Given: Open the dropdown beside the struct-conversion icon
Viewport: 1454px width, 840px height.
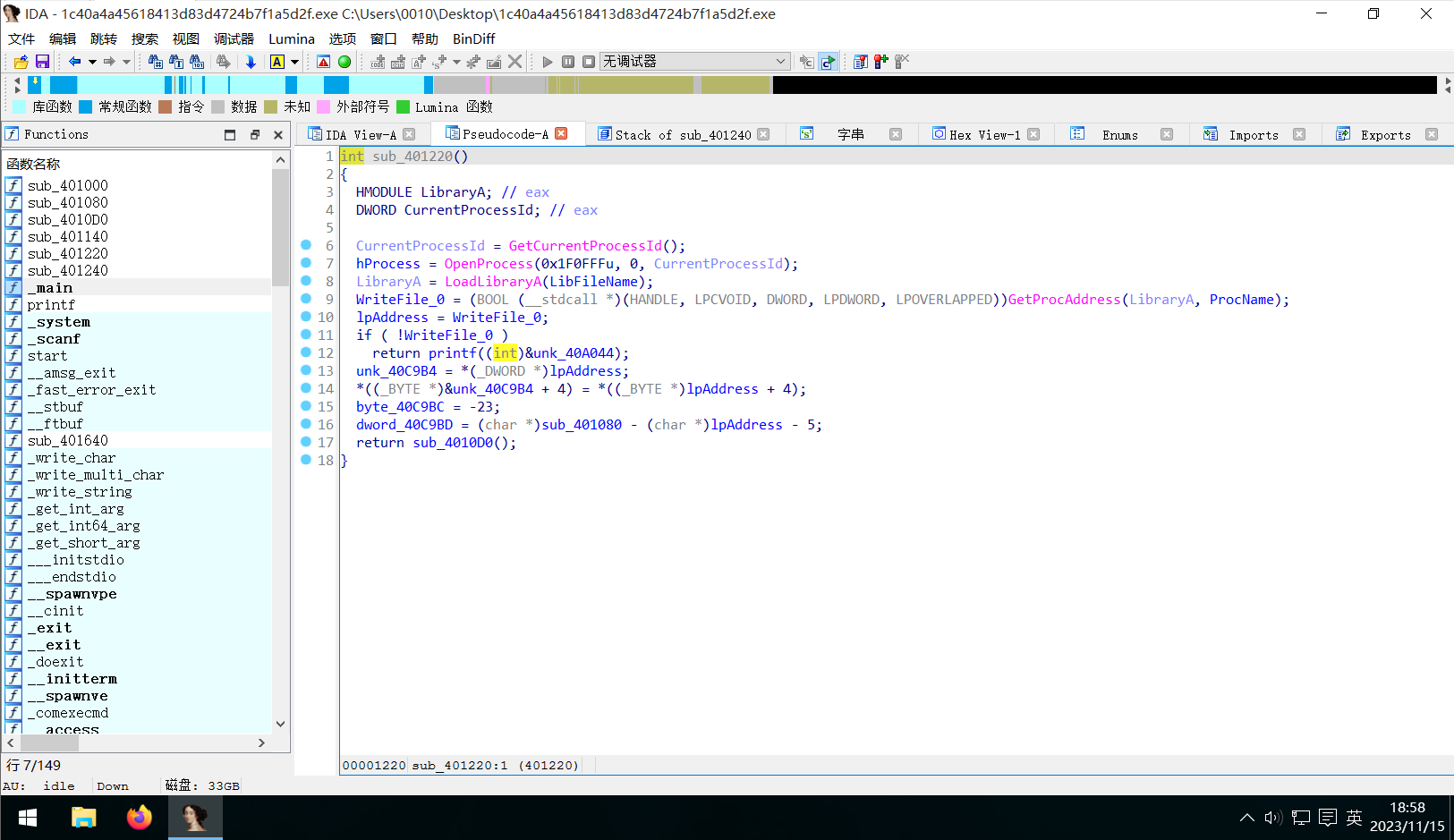Looking at the screenshot, I should pos(456,62).
